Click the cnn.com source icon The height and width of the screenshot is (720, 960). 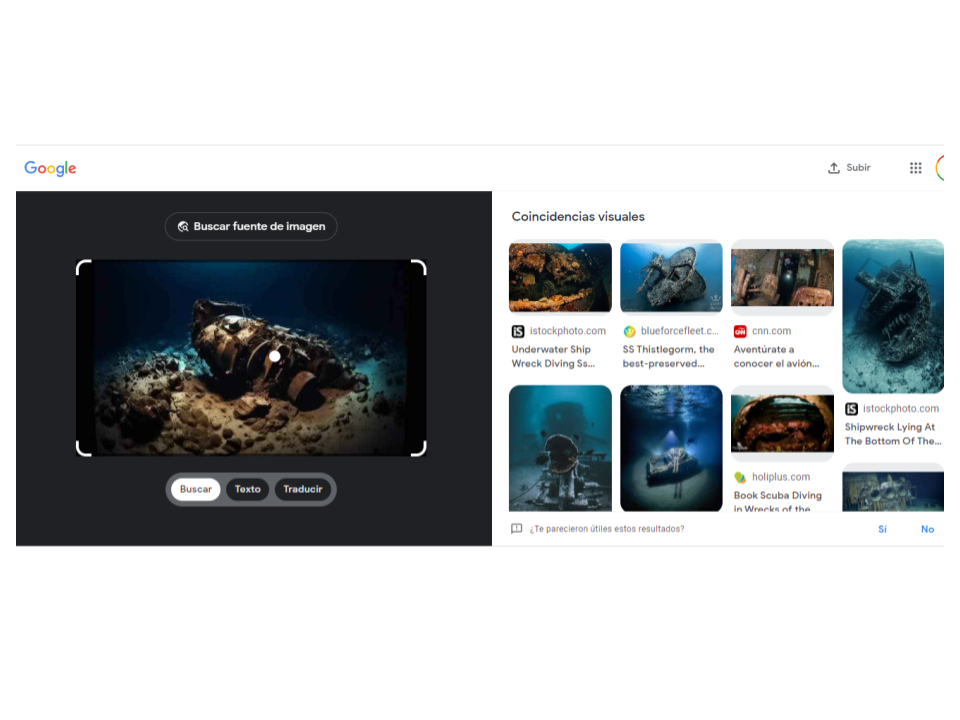pos(740,331)
